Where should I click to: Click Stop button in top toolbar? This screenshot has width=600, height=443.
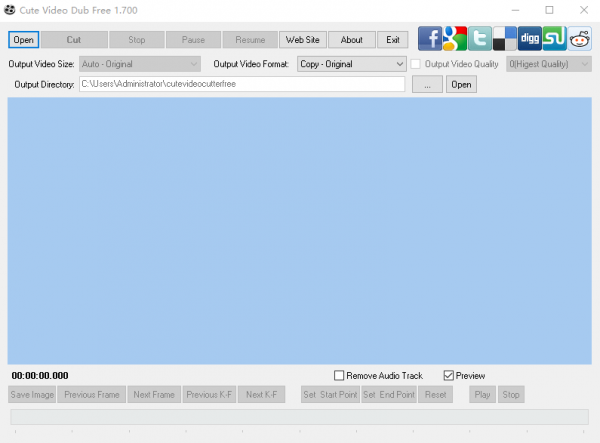tap(137, 40)
